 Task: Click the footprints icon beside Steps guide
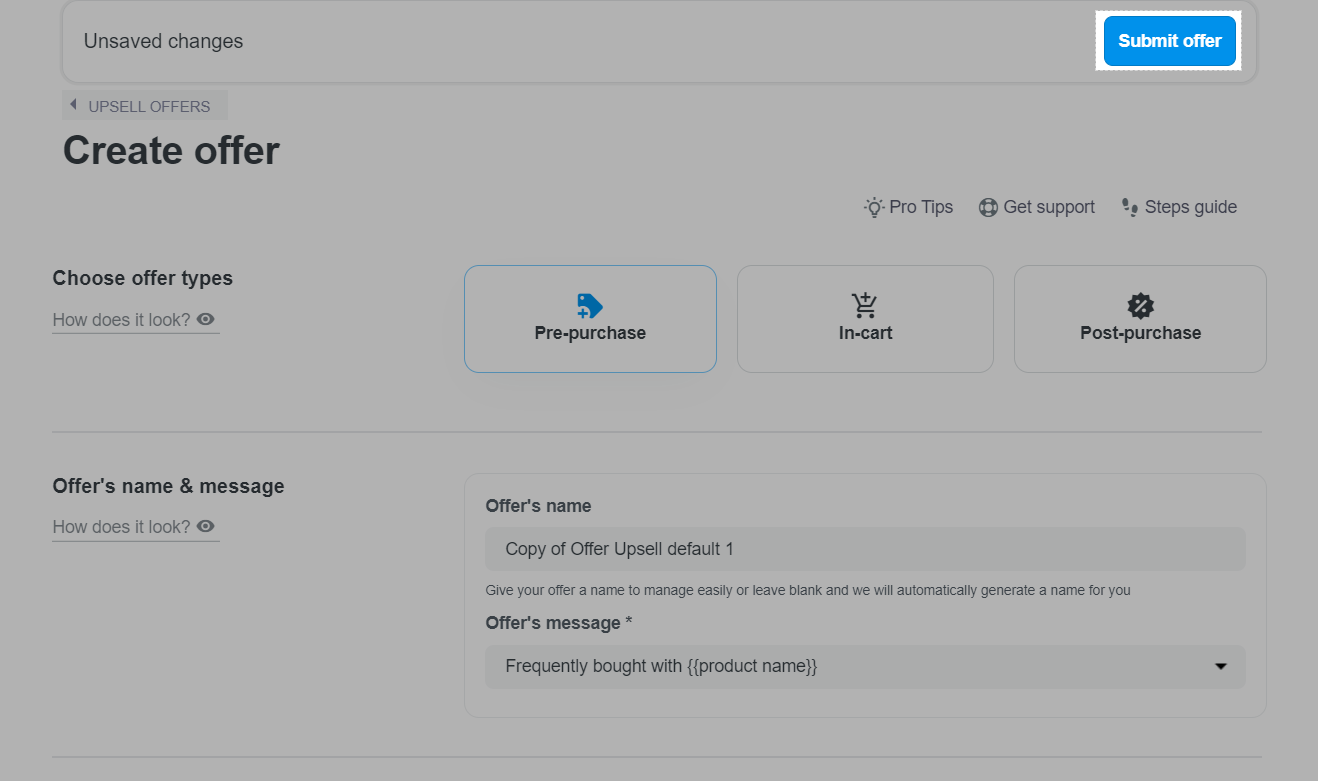(x=1130, y=207)
